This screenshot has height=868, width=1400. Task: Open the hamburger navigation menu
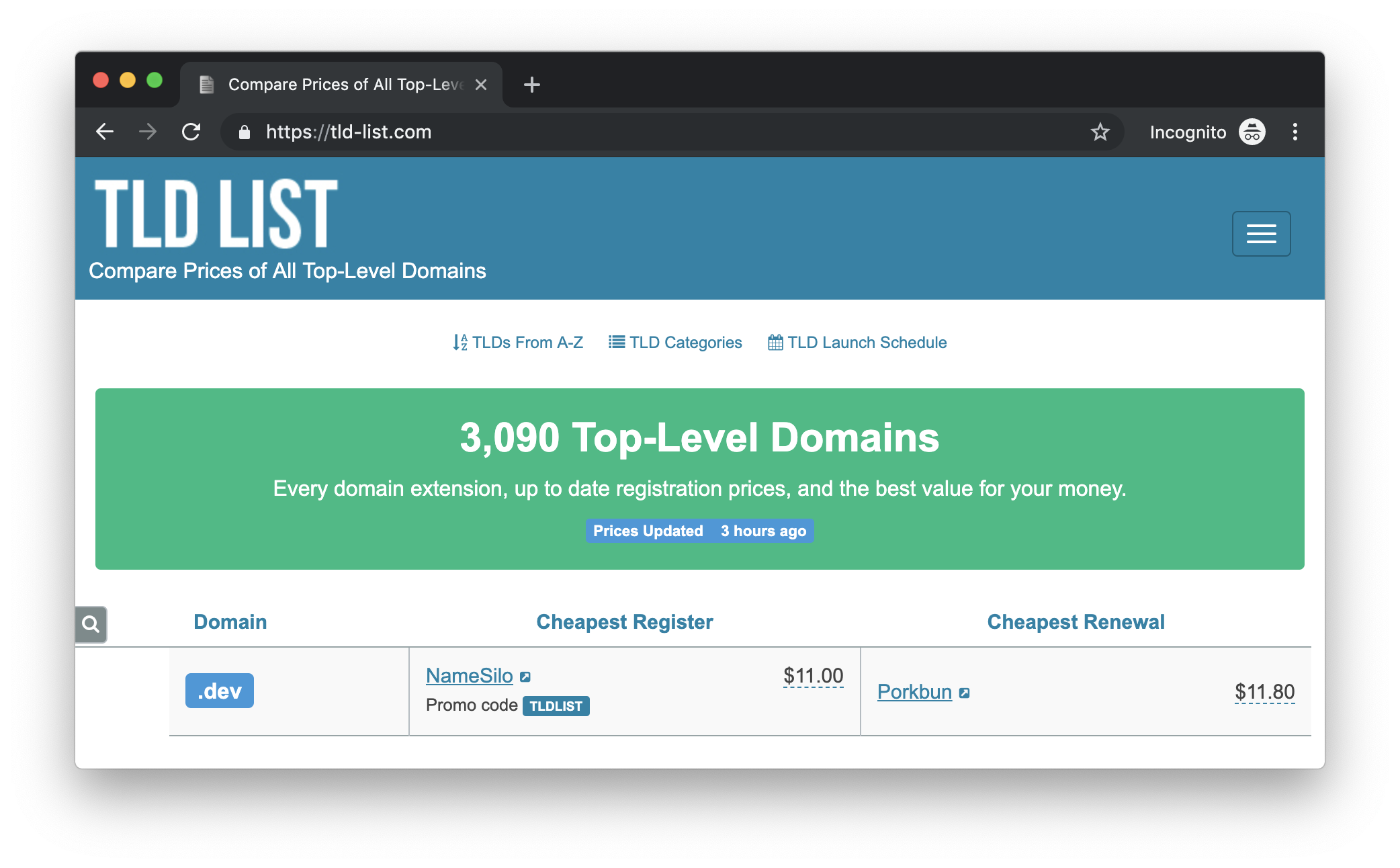pos(1261,233)
